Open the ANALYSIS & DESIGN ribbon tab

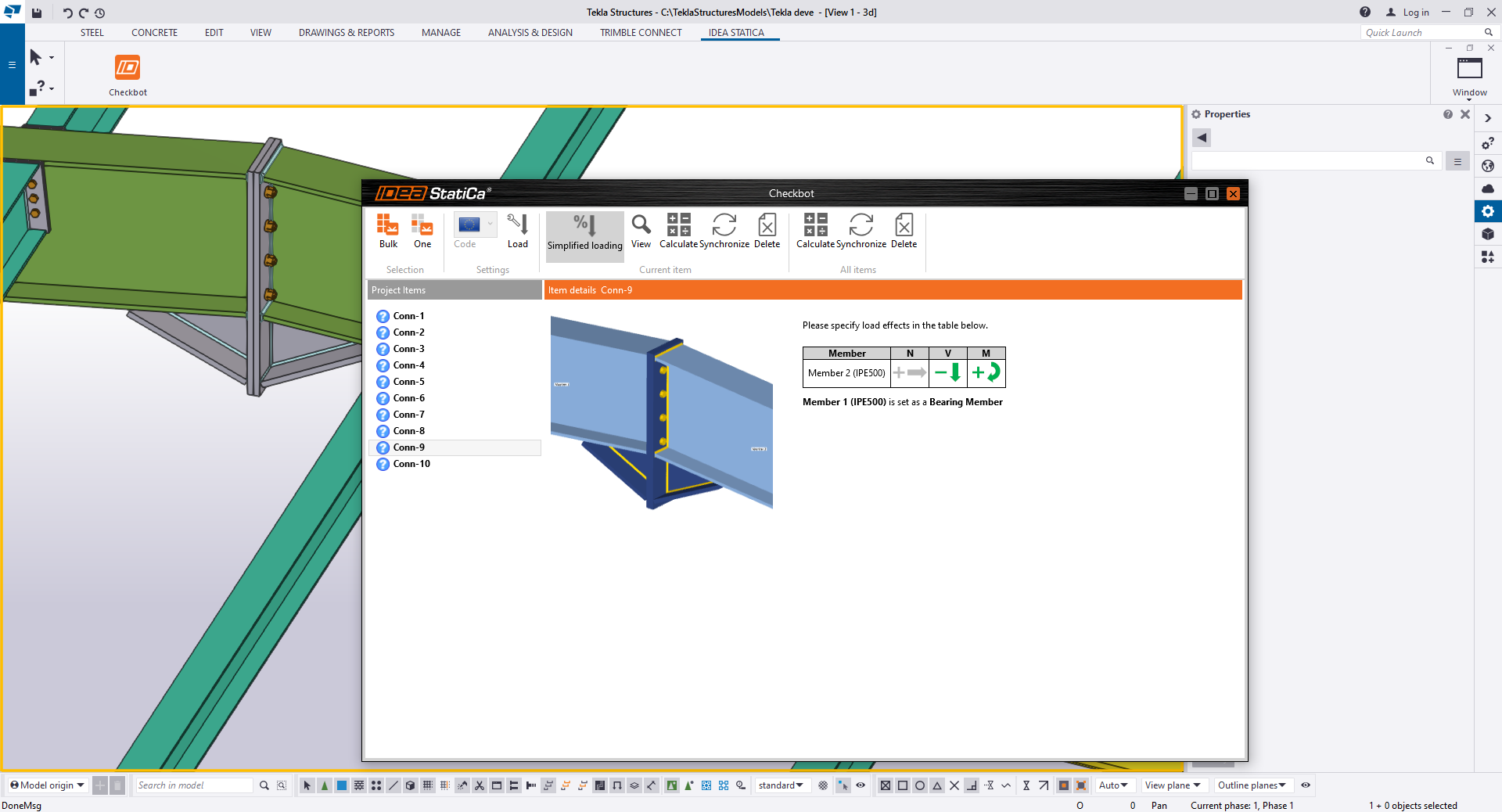coord(530,33)
